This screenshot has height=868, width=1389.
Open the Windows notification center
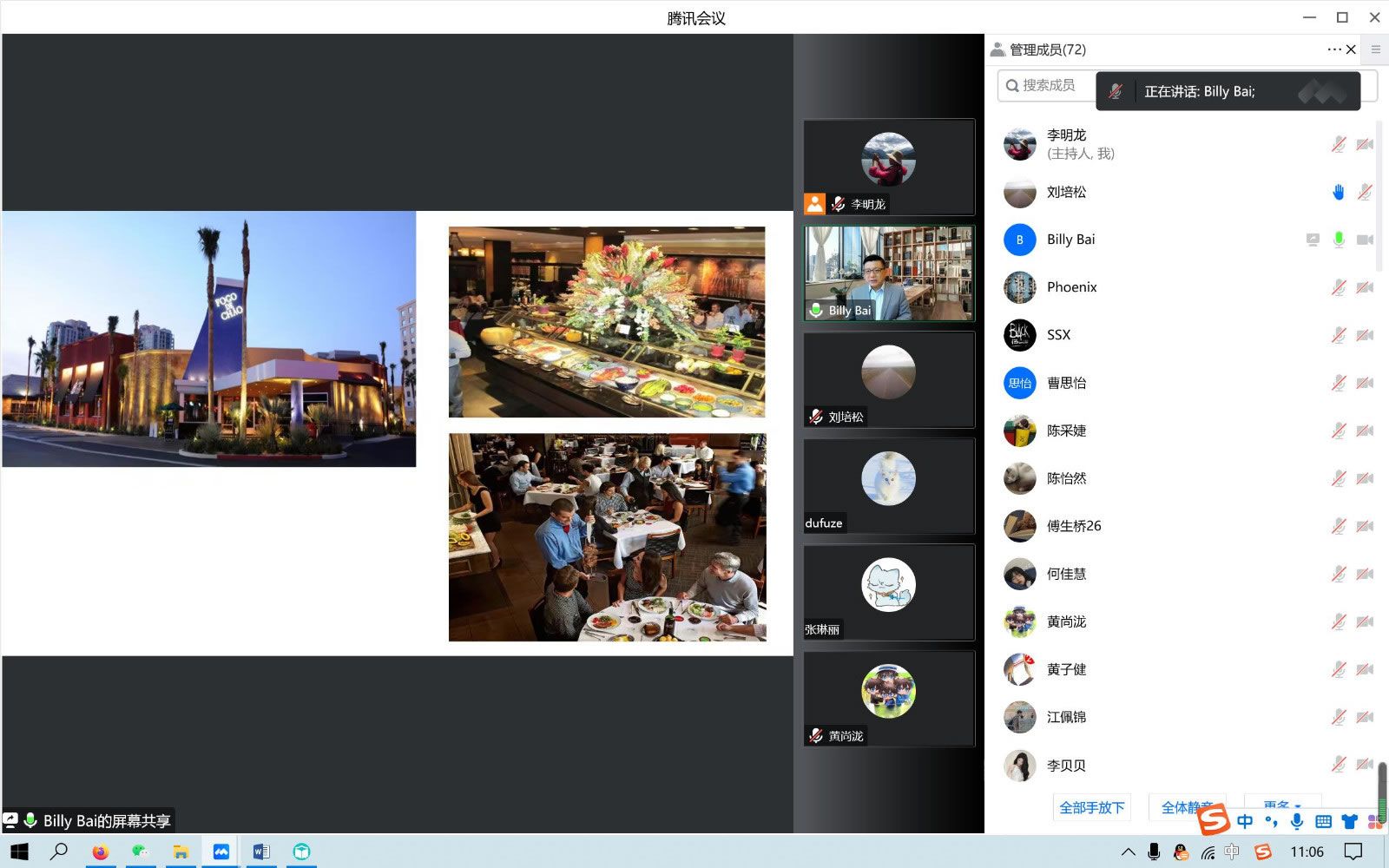[1353, 852]
